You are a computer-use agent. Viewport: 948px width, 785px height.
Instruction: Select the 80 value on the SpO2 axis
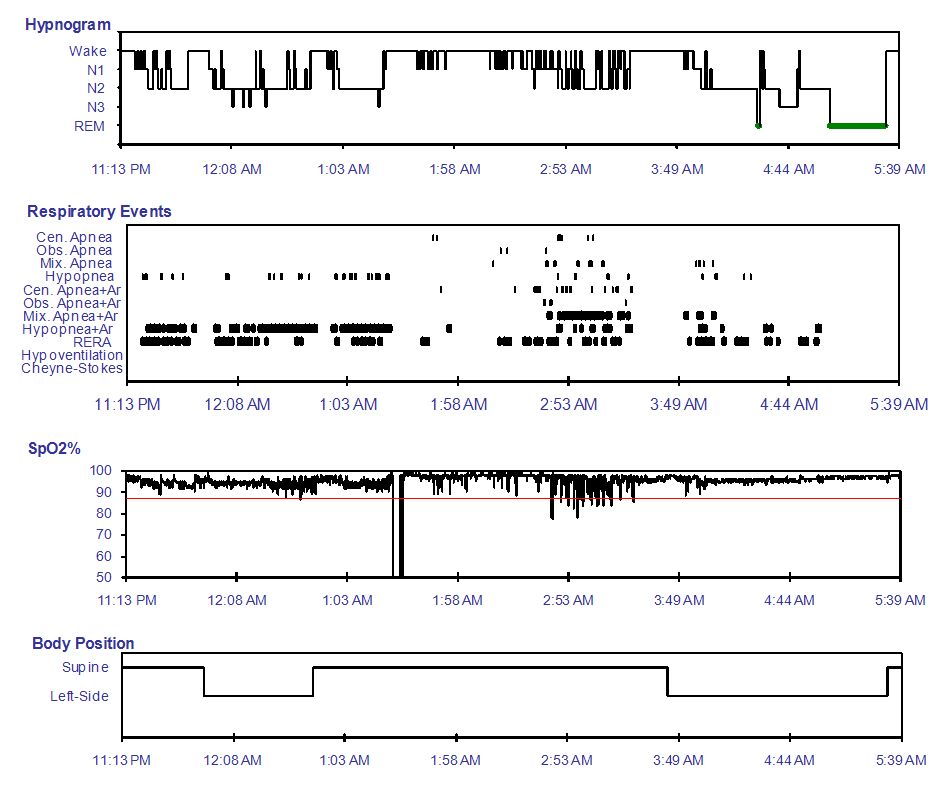click(x=104, y=514)
